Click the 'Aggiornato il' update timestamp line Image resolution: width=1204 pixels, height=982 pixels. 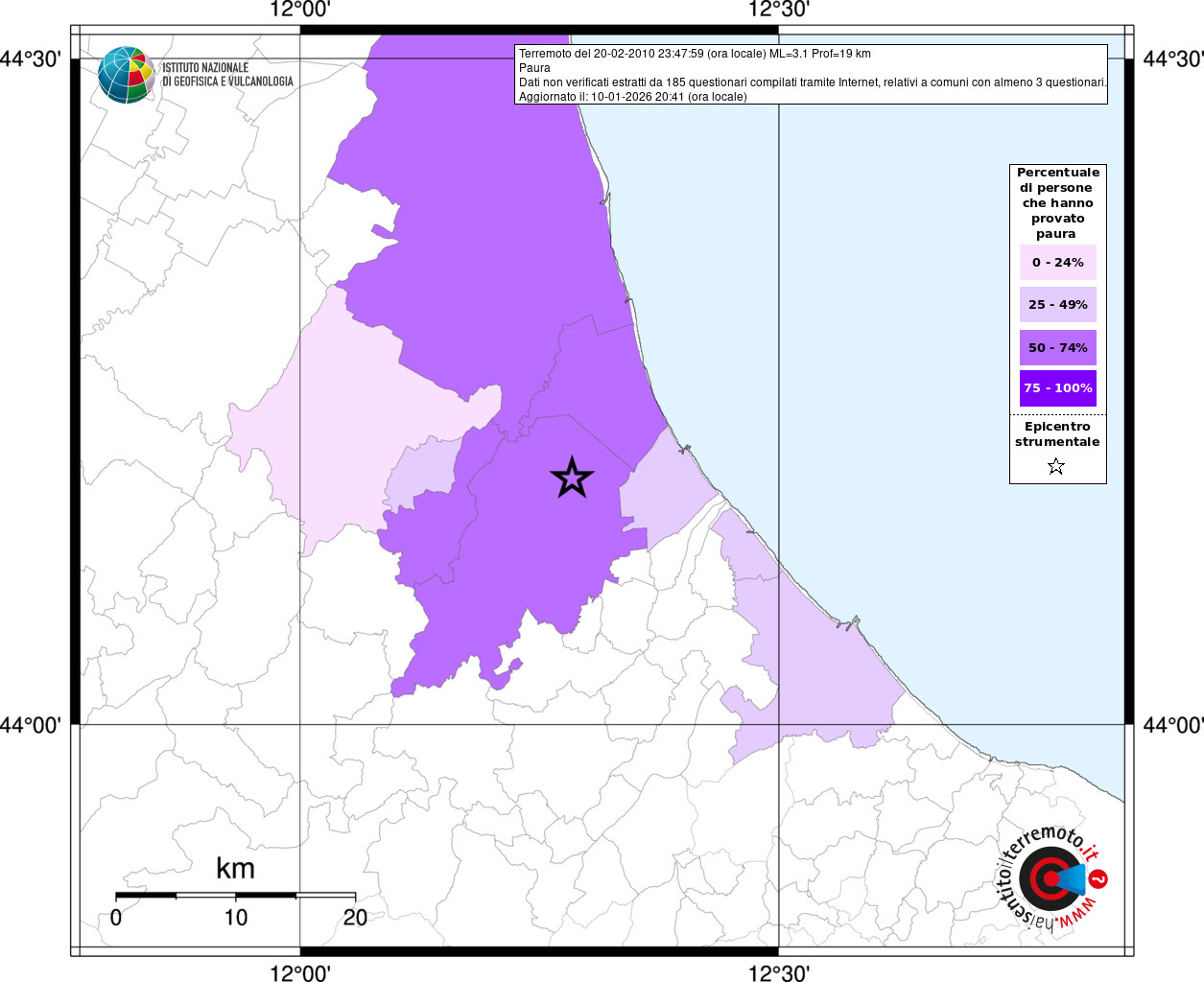[x=632, y=97]
